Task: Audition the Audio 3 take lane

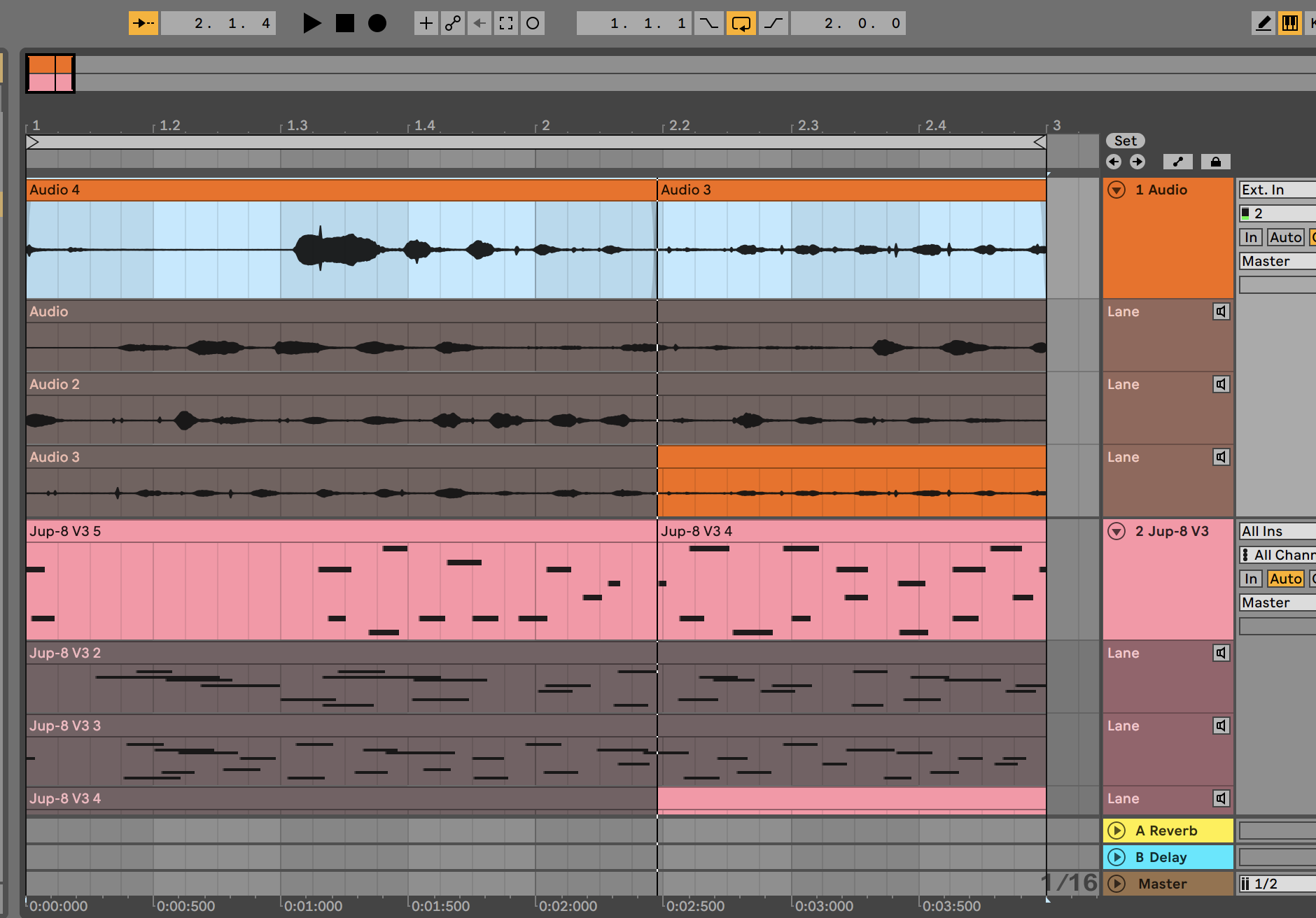Action: pyautogui.click(x=1221, y=457)
